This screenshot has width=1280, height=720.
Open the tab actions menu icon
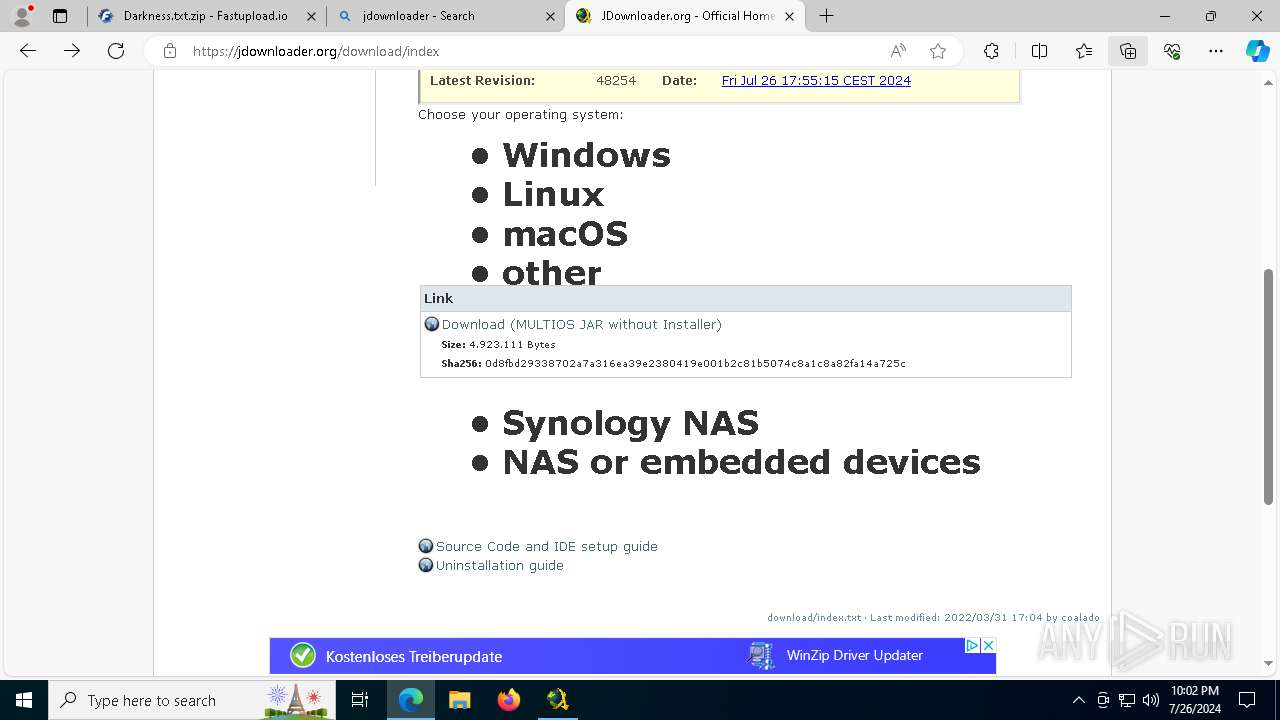[x=60, y=16]
